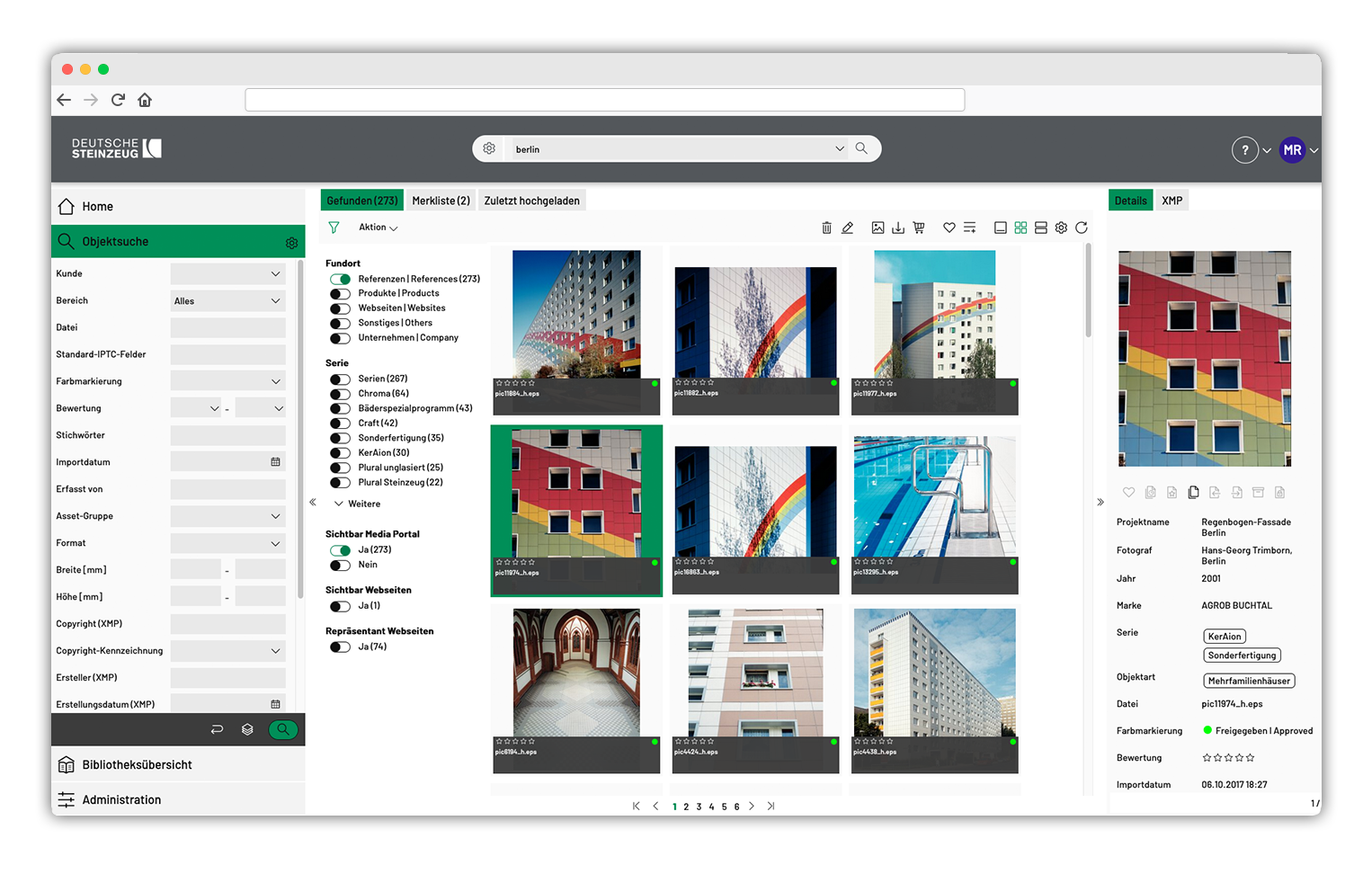Open the shopping cart icon
The height and width of the screenshot is (883, 1372).
(x=919, y=227)
